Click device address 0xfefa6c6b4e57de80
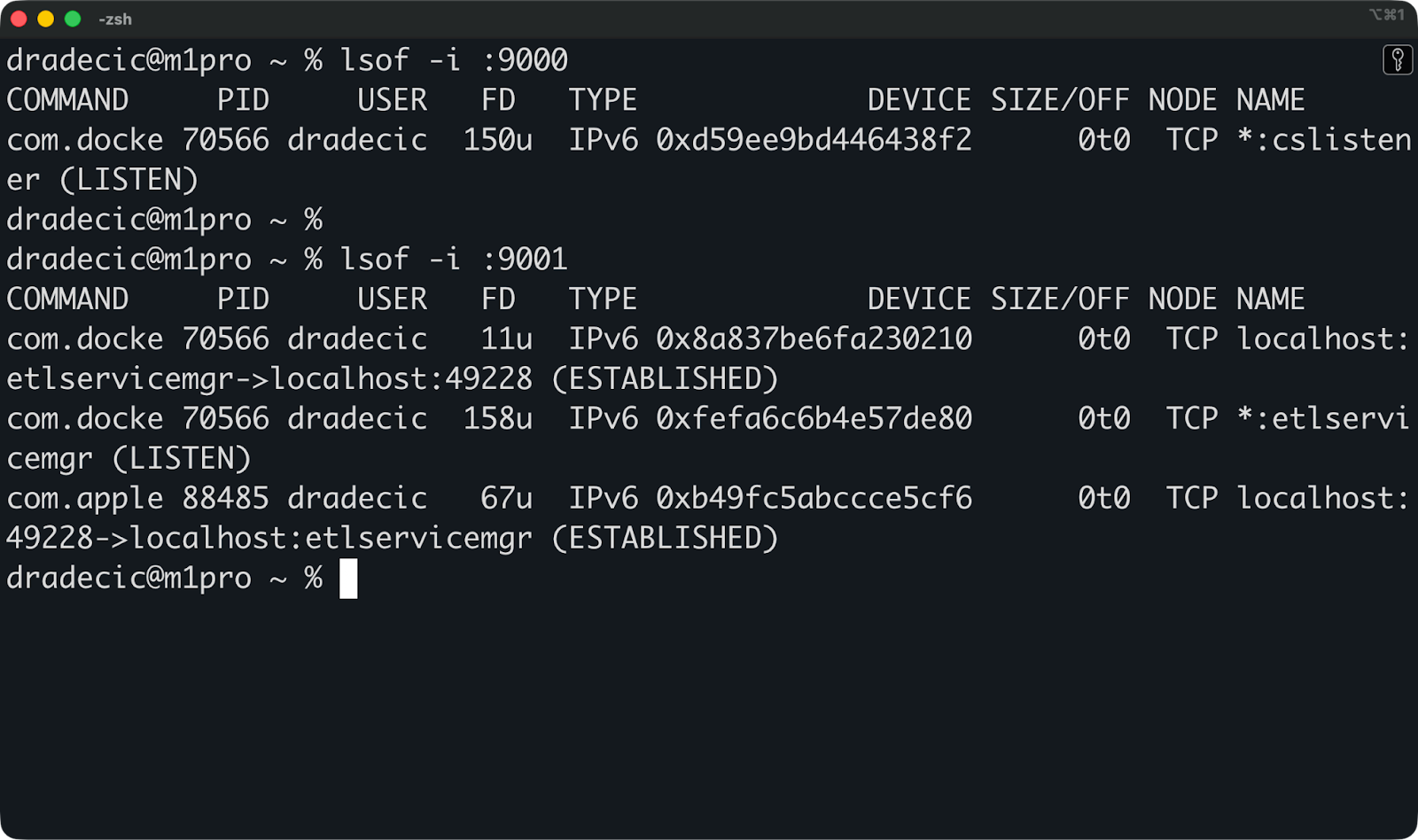Screen dimensions: 1418x840 (814, 418)
